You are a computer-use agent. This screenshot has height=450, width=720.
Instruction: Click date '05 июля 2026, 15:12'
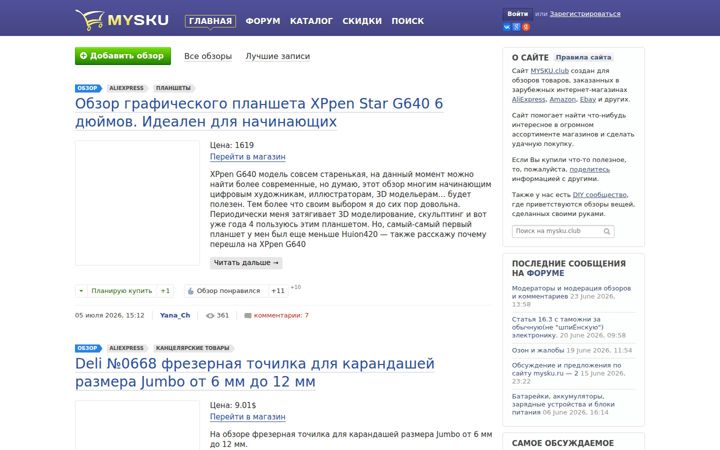[110, 315]
